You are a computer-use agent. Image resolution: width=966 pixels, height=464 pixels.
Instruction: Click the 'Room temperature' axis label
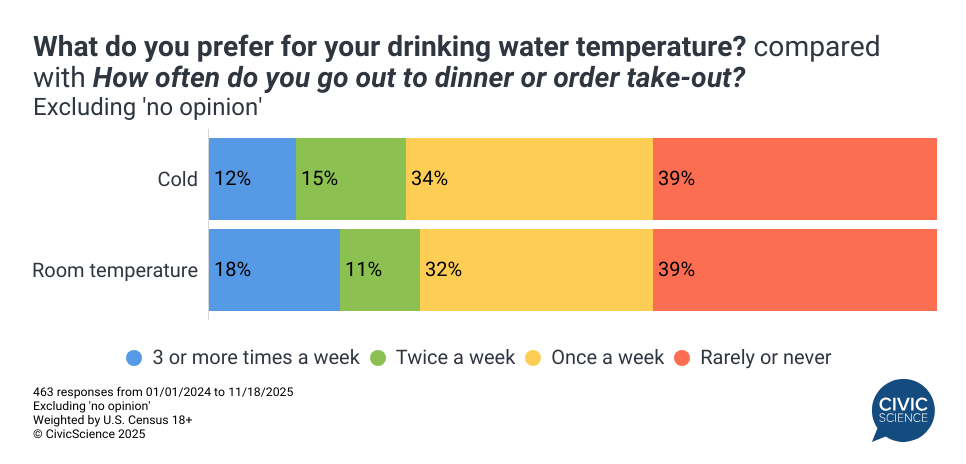click(x=114, y=270)
